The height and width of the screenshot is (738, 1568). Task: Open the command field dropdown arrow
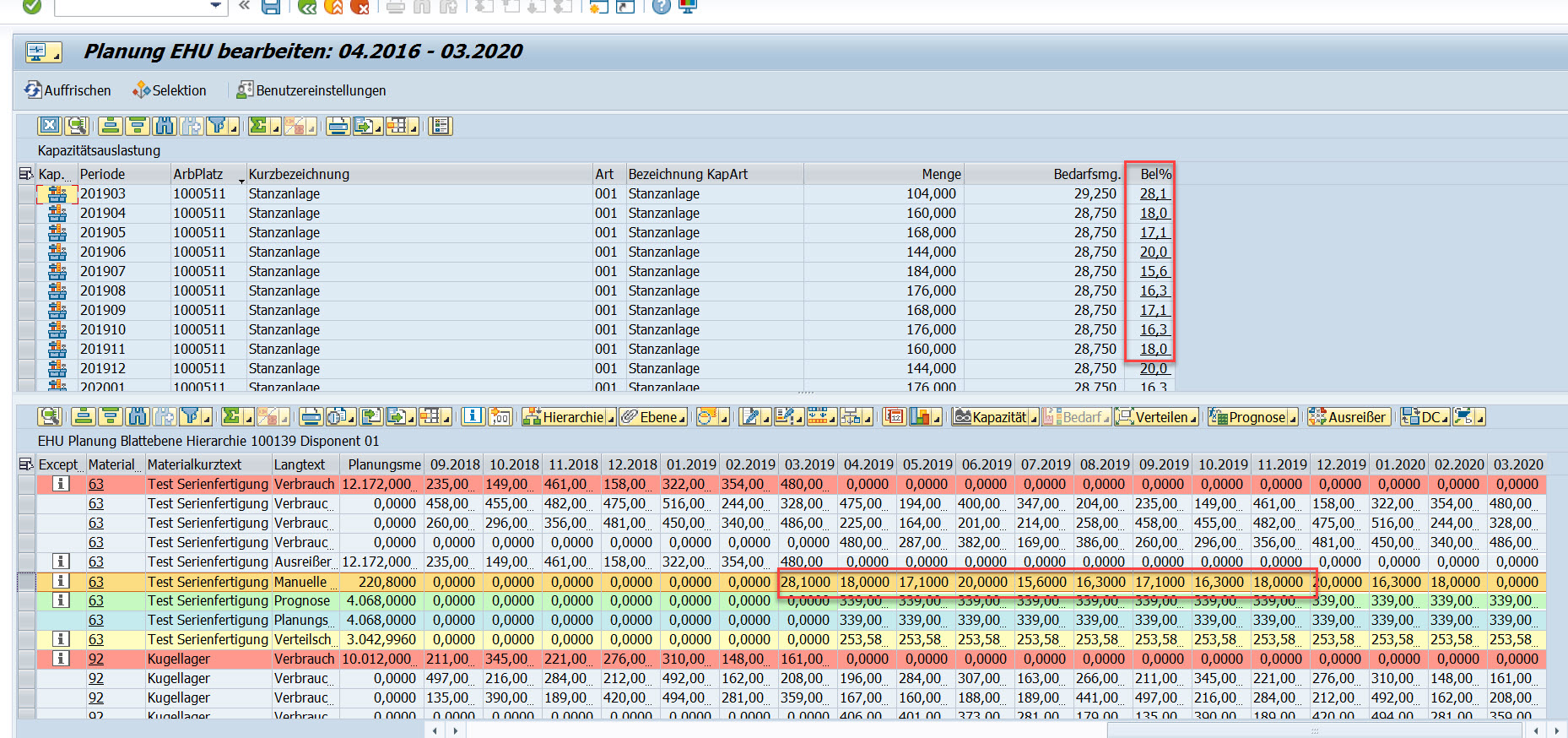pyautogui.click(x=216, y=7)
